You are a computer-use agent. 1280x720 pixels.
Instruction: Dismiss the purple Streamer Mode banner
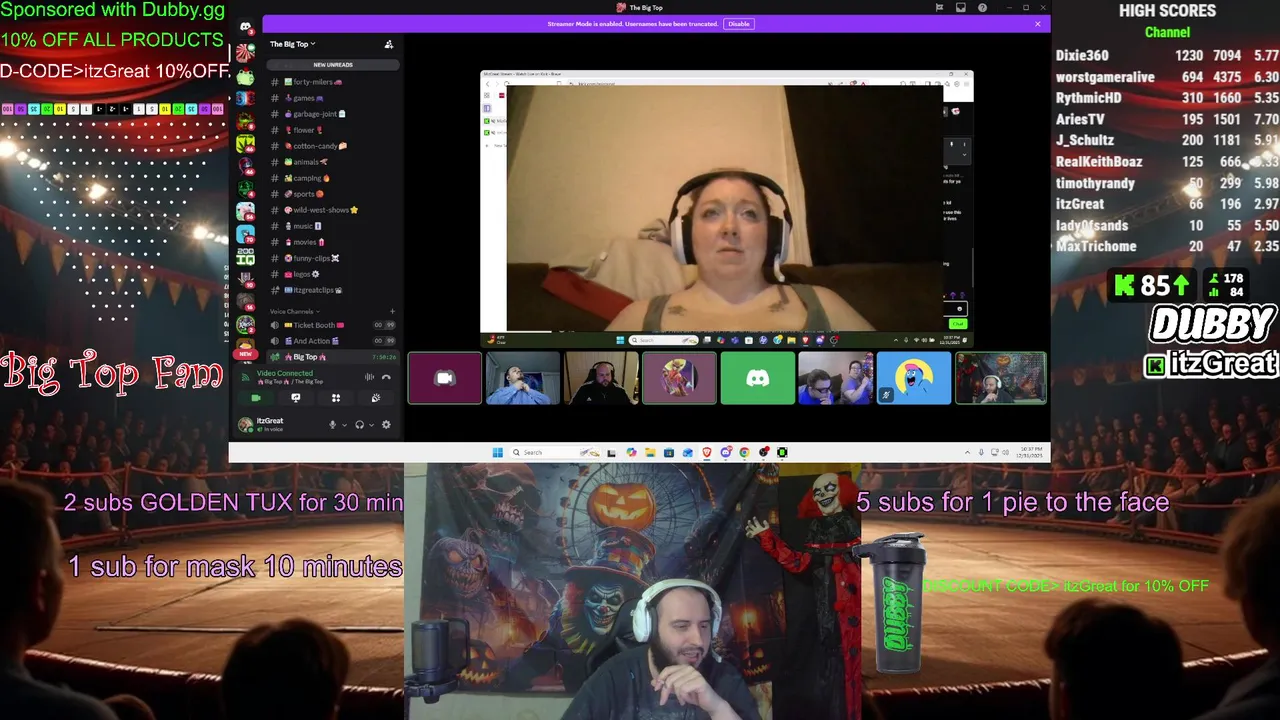coord(1037,24)
